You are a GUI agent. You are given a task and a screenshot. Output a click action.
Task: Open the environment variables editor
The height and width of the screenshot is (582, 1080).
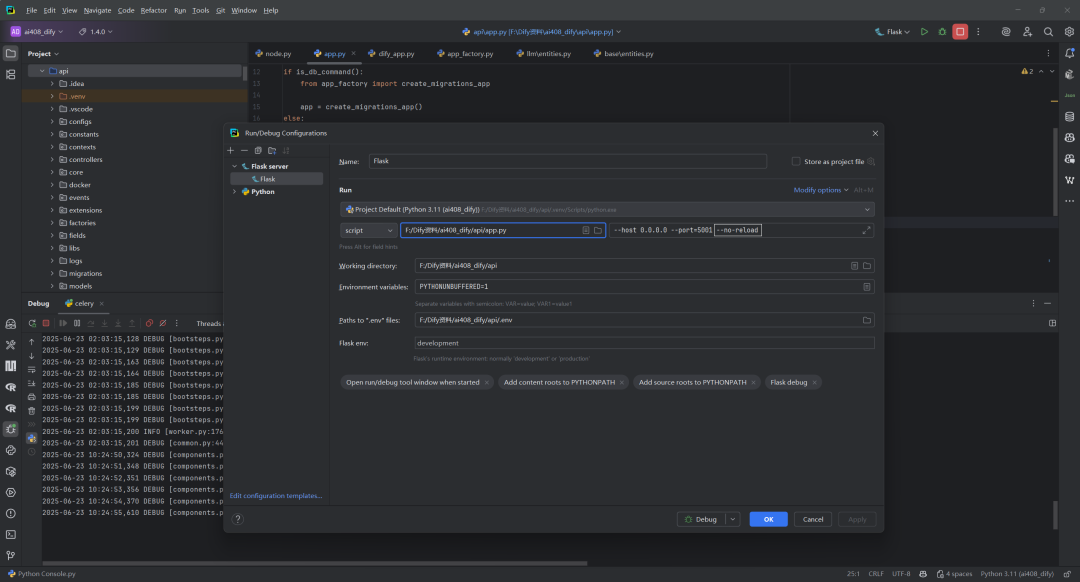click(867, 287)
